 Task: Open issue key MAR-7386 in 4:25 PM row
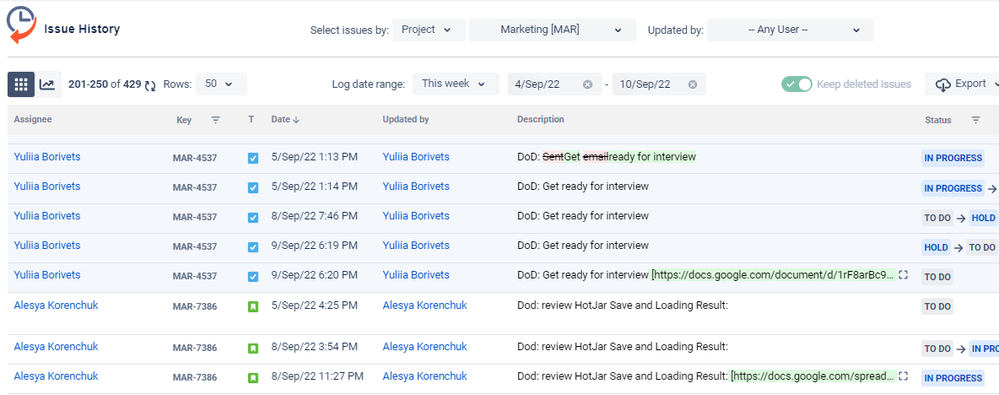tap(195, 307)
